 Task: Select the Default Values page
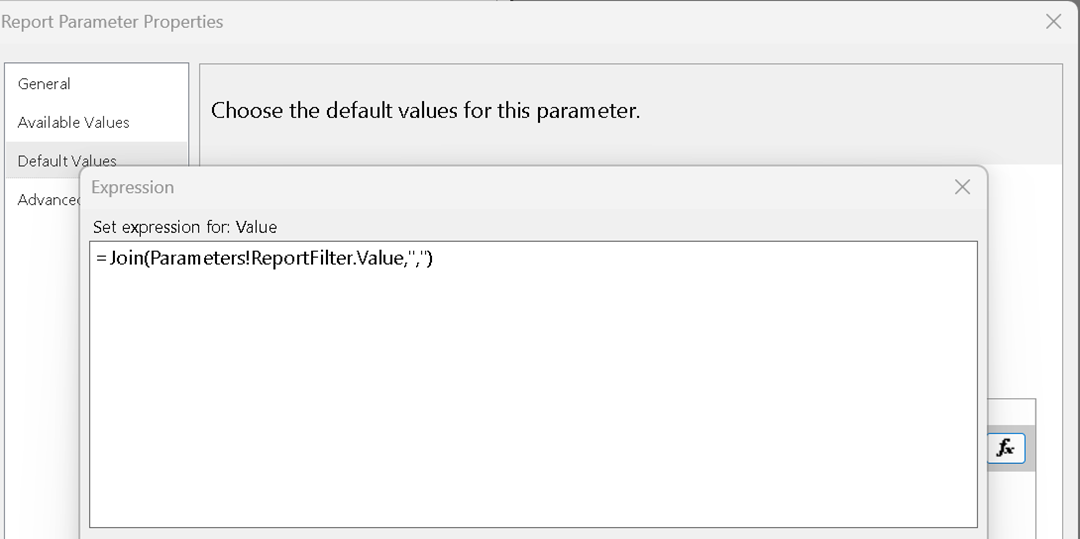[67, 160]
